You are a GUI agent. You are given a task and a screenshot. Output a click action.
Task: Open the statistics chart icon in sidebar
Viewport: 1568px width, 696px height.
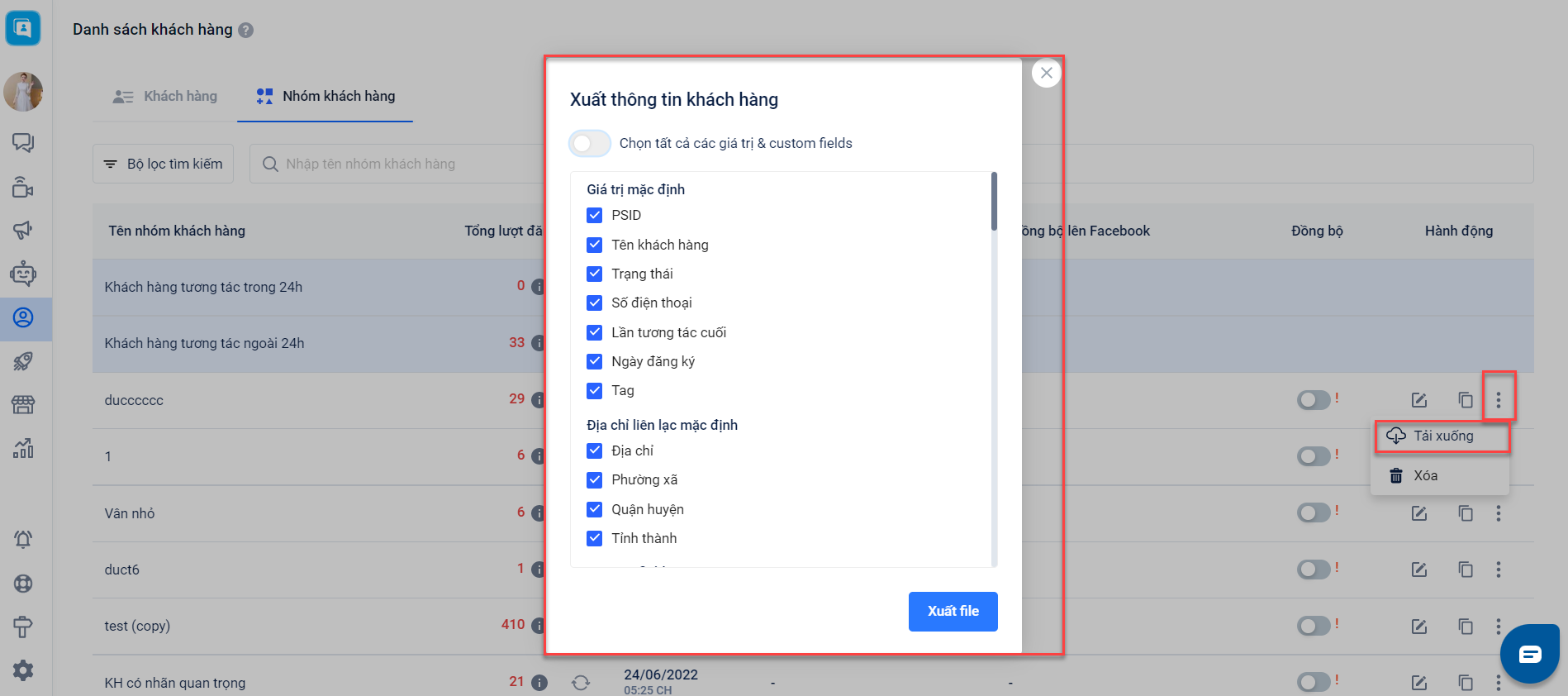(x=23, y=448)
